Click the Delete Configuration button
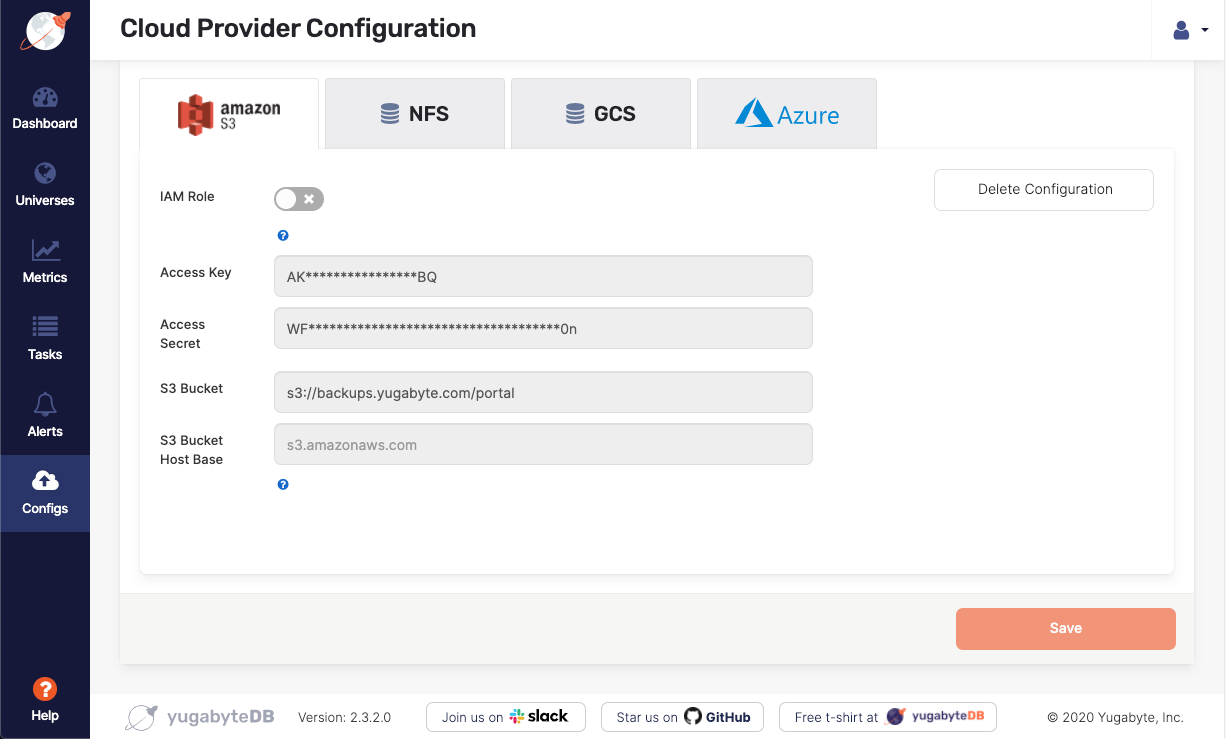The width and height of the screenshot is (1226, 739). coord(1043,189)
